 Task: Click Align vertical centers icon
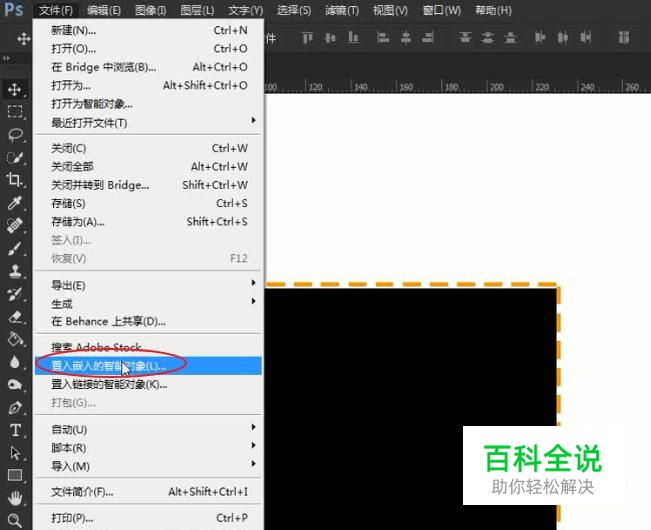click(x=330, y=38)
